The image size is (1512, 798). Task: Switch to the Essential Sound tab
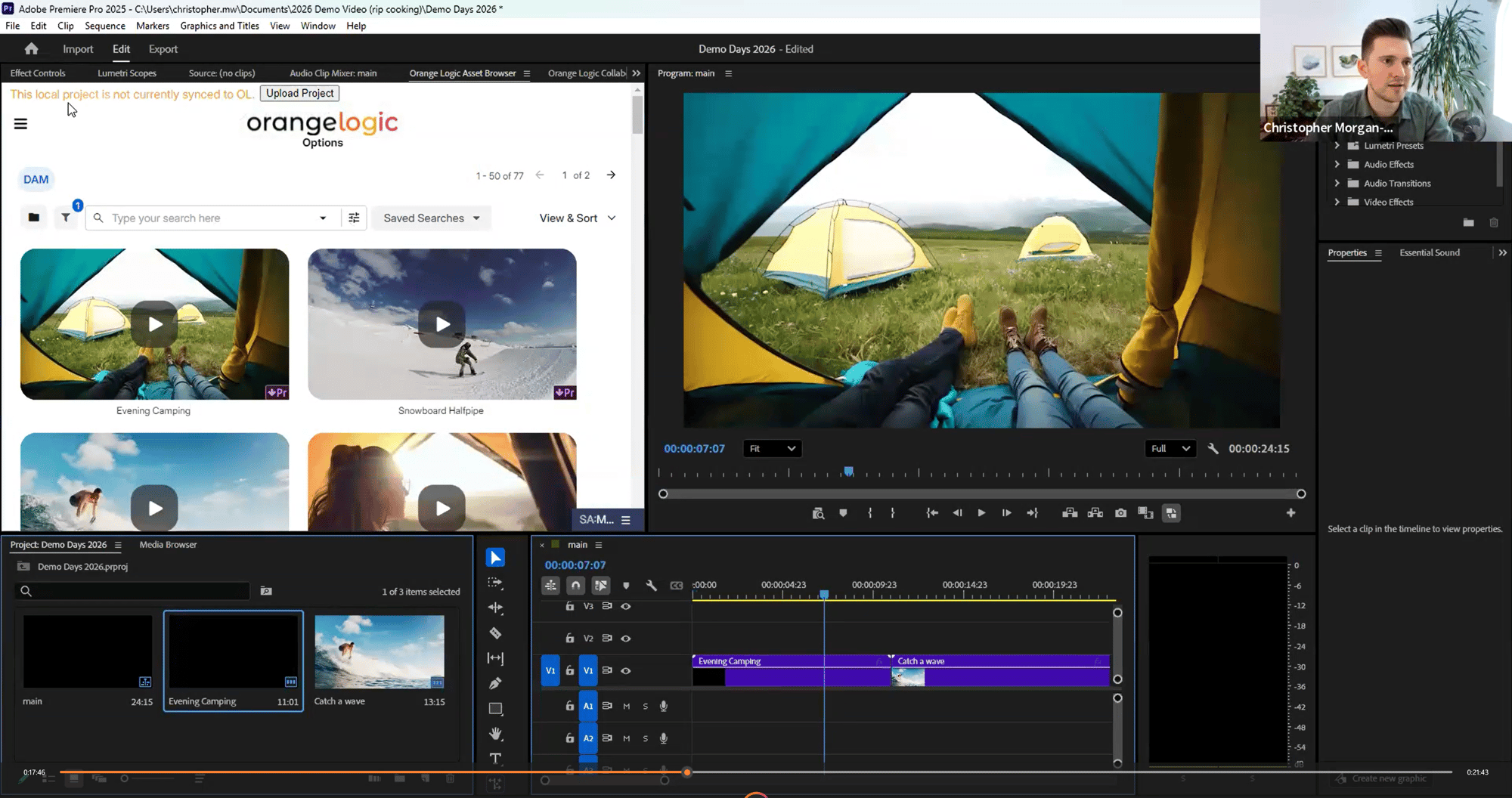1430,253
